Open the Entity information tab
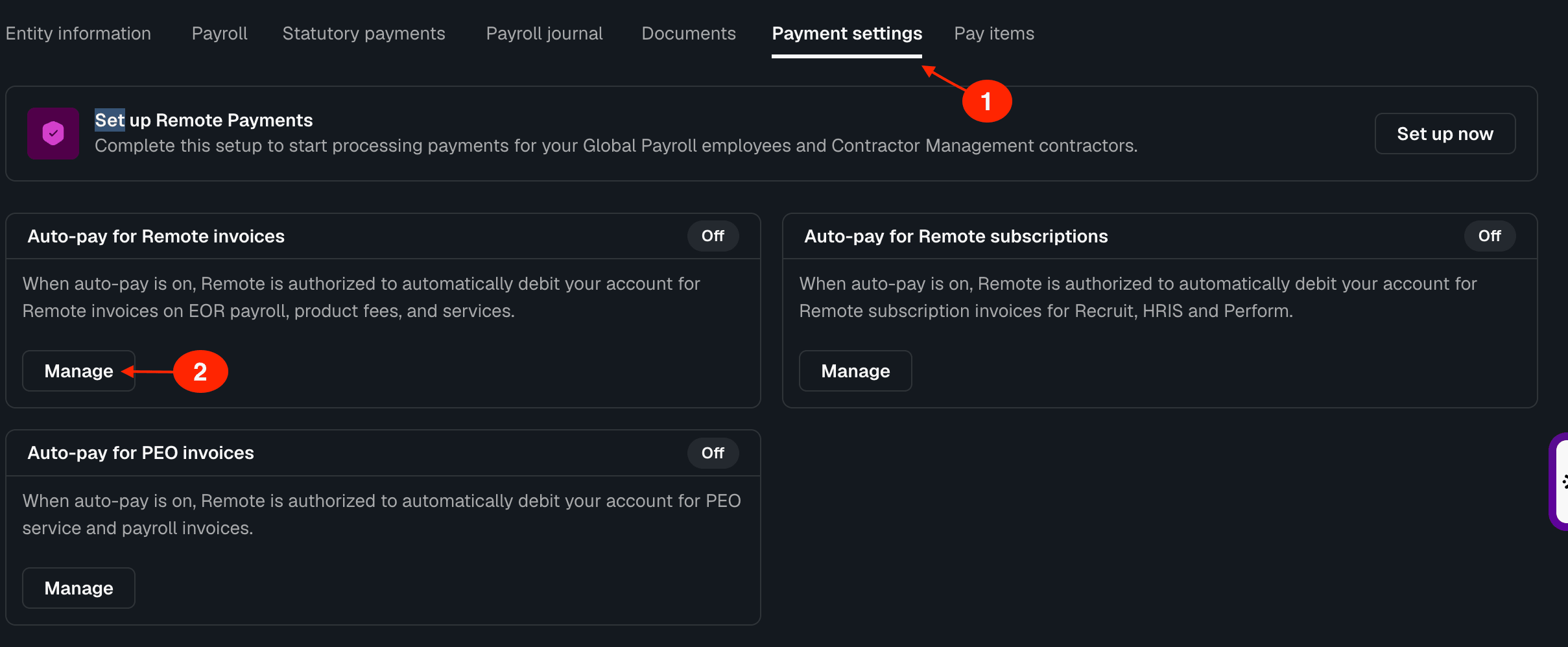 click(x=78, y=33)
